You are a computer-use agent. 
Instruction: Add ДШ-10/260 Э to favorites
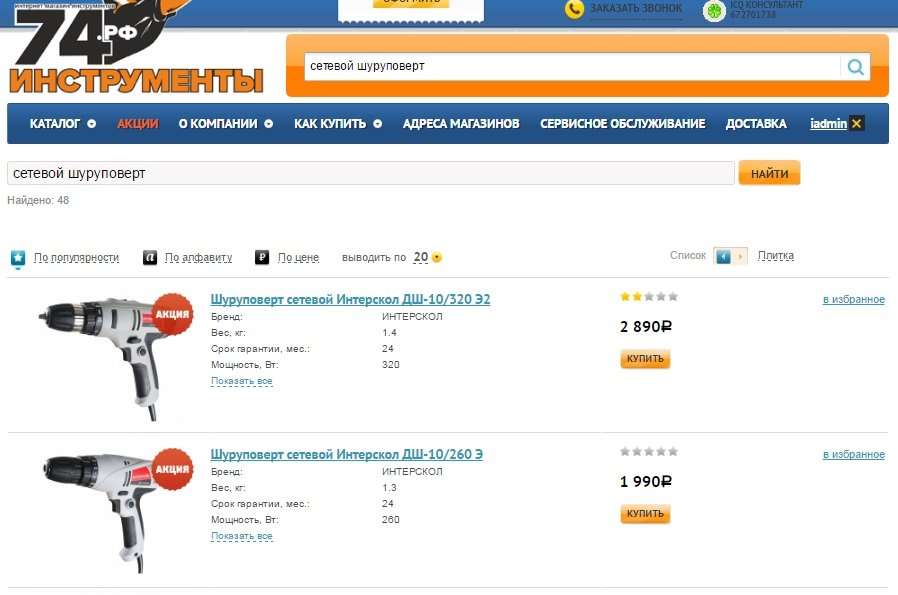853,454
